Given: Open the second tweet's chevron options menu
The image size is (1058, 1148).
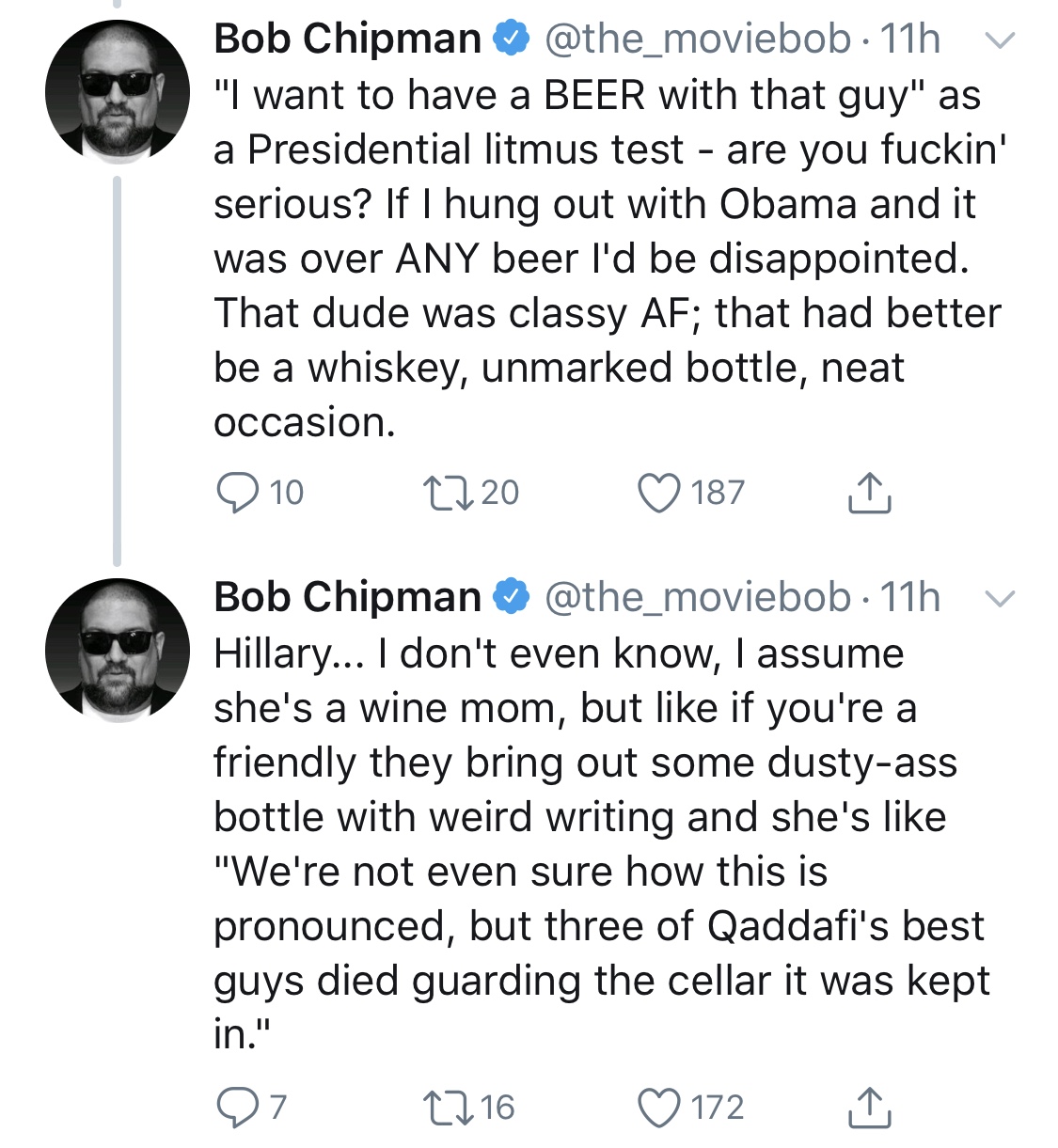Looking at the screenshot, I should (x=1000, y=599).
